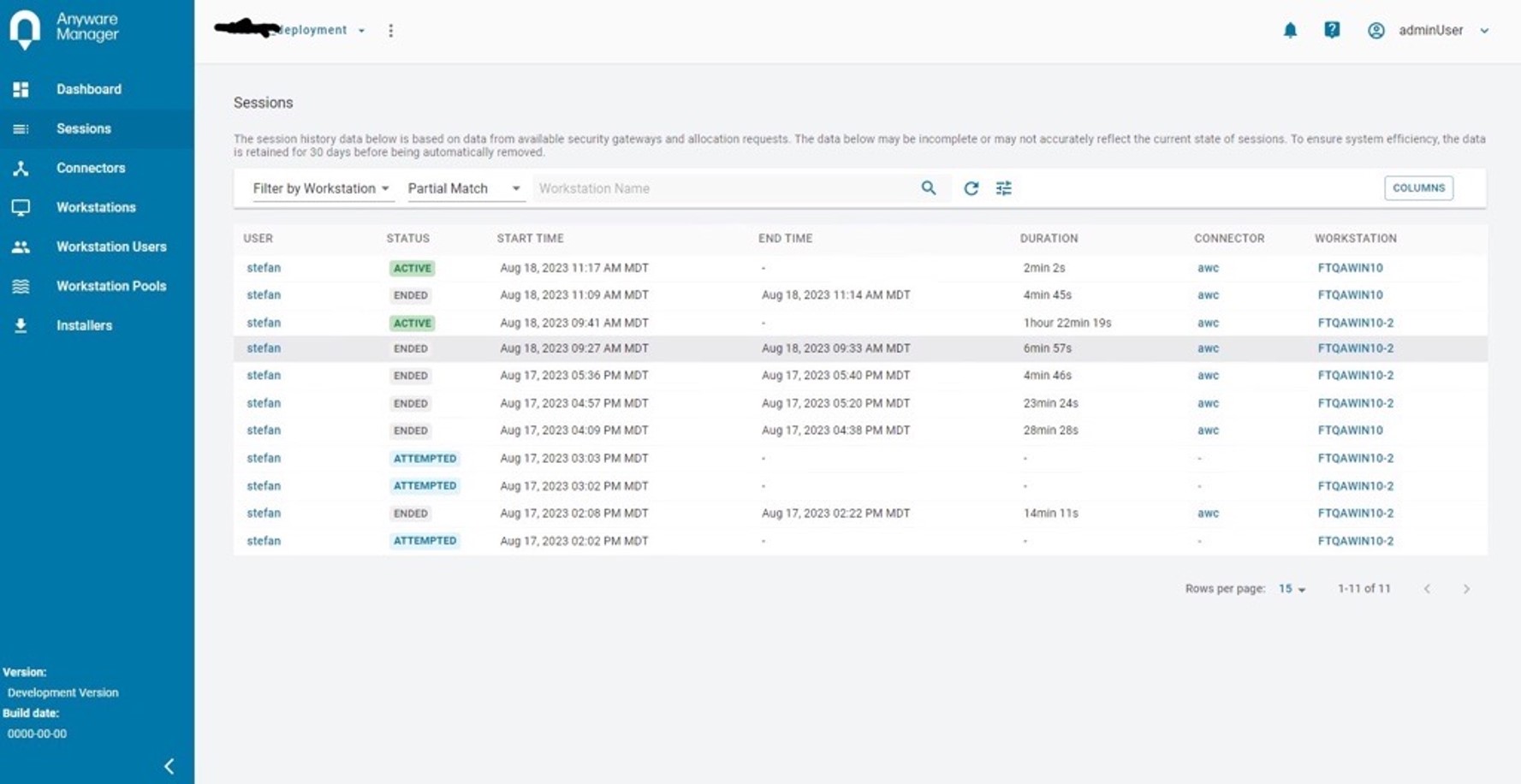Open help via the question mark icon
Image resolution: width=1521 pixels, height=784 pixels.
[1332, 30]
